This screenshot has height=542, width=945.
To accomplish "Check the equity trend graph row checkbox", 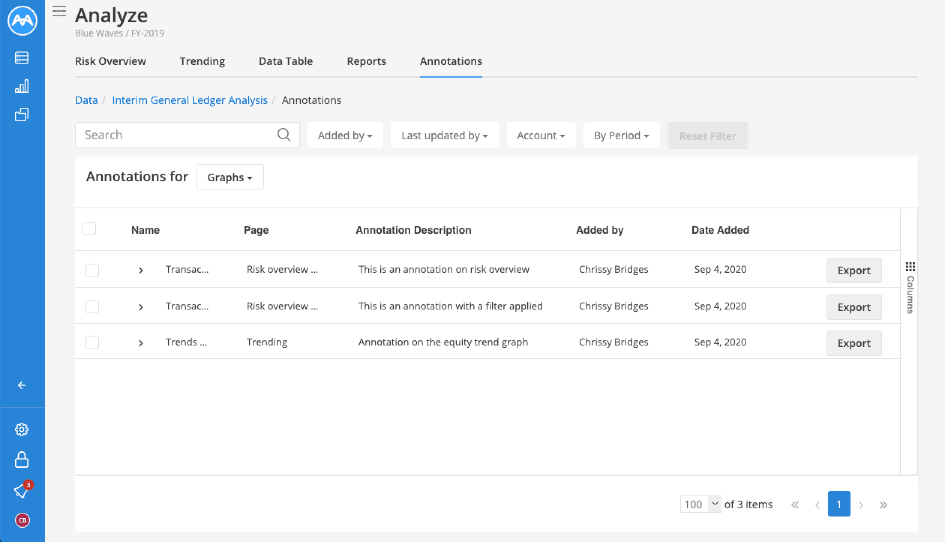I will 92,342.
